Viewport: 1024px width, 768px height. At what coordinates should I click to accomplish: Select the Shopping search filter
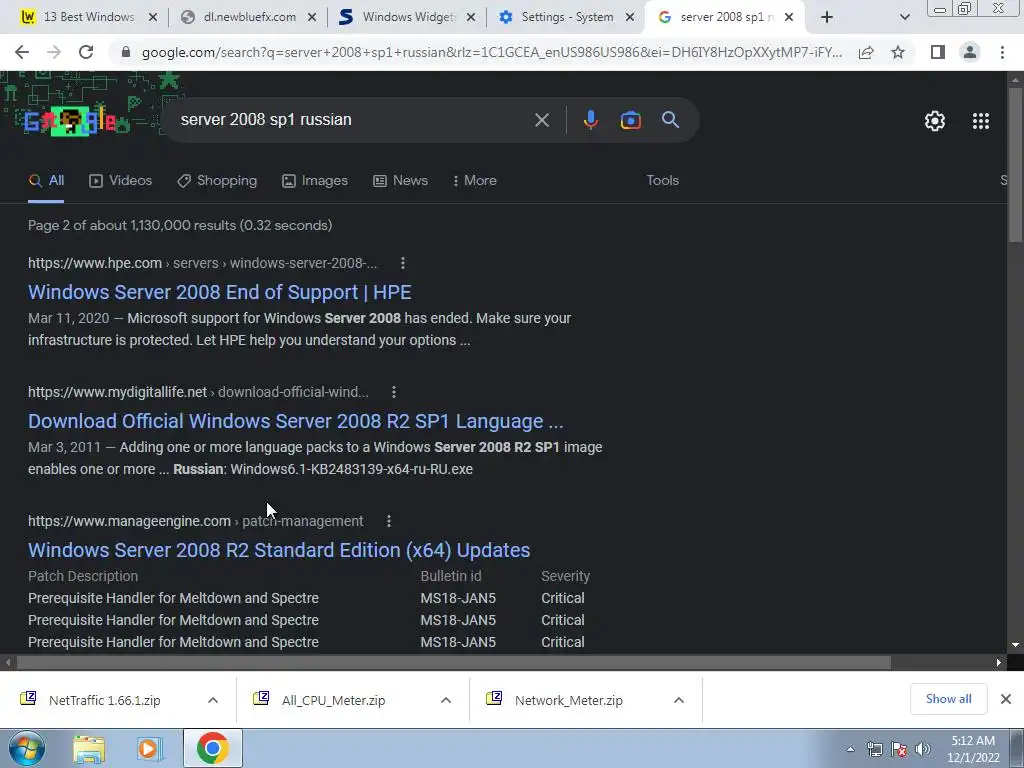pyautogui.click(x=217, y=181)
